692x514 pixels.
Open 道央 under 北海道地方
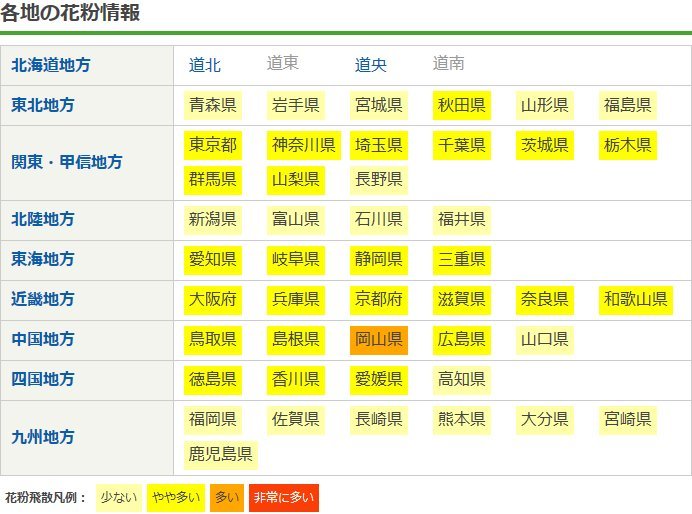(x=371, y=65)
